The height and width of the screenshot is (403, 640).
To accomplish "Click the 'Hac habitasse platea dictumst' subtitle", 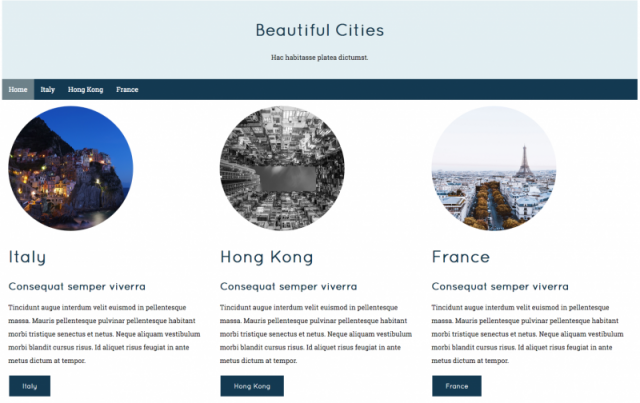I will click(x=319, y=57).
